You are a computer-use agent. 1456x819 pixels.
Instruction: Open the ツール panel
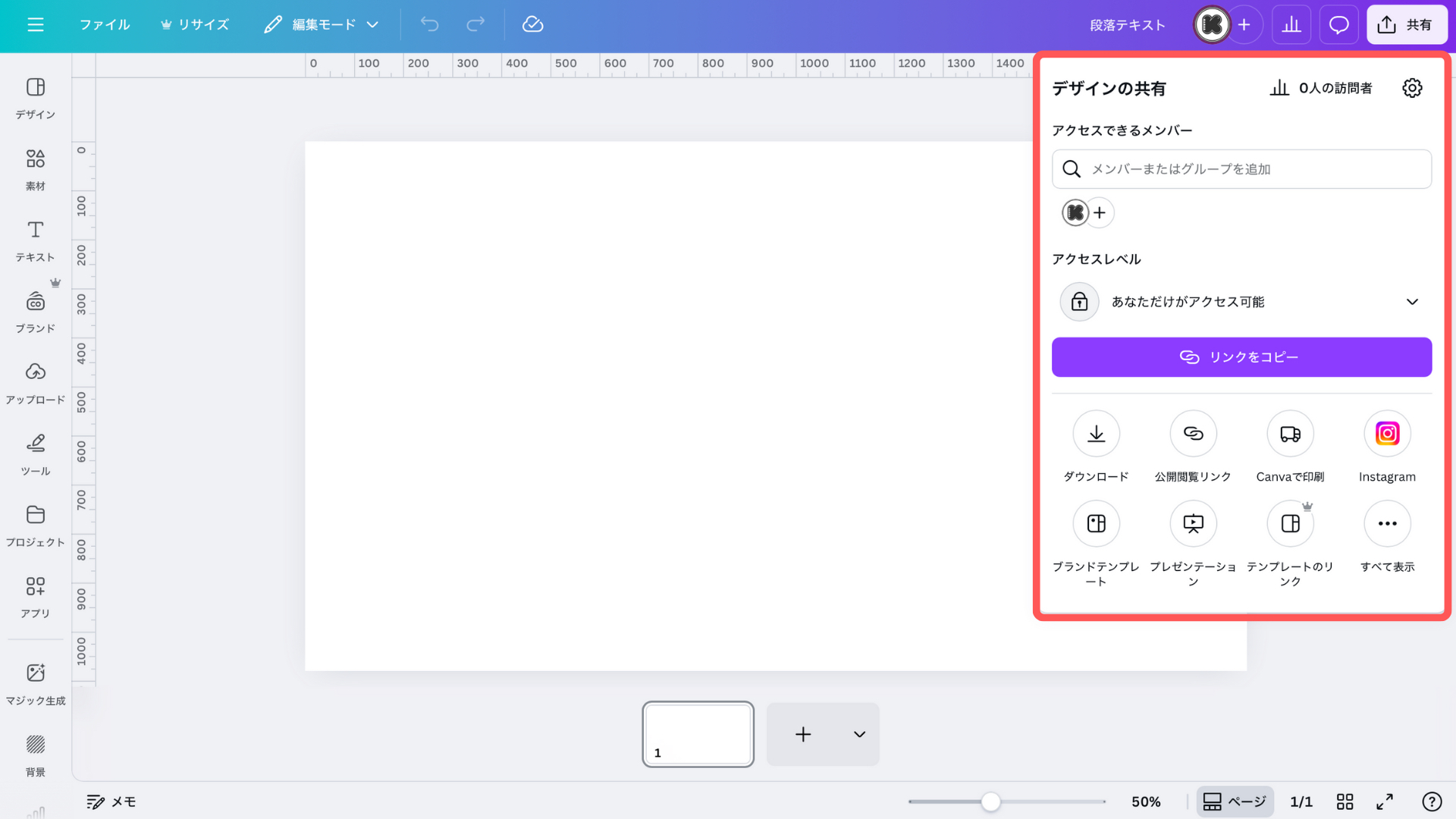pyautogui.click(x=36, y=455)
